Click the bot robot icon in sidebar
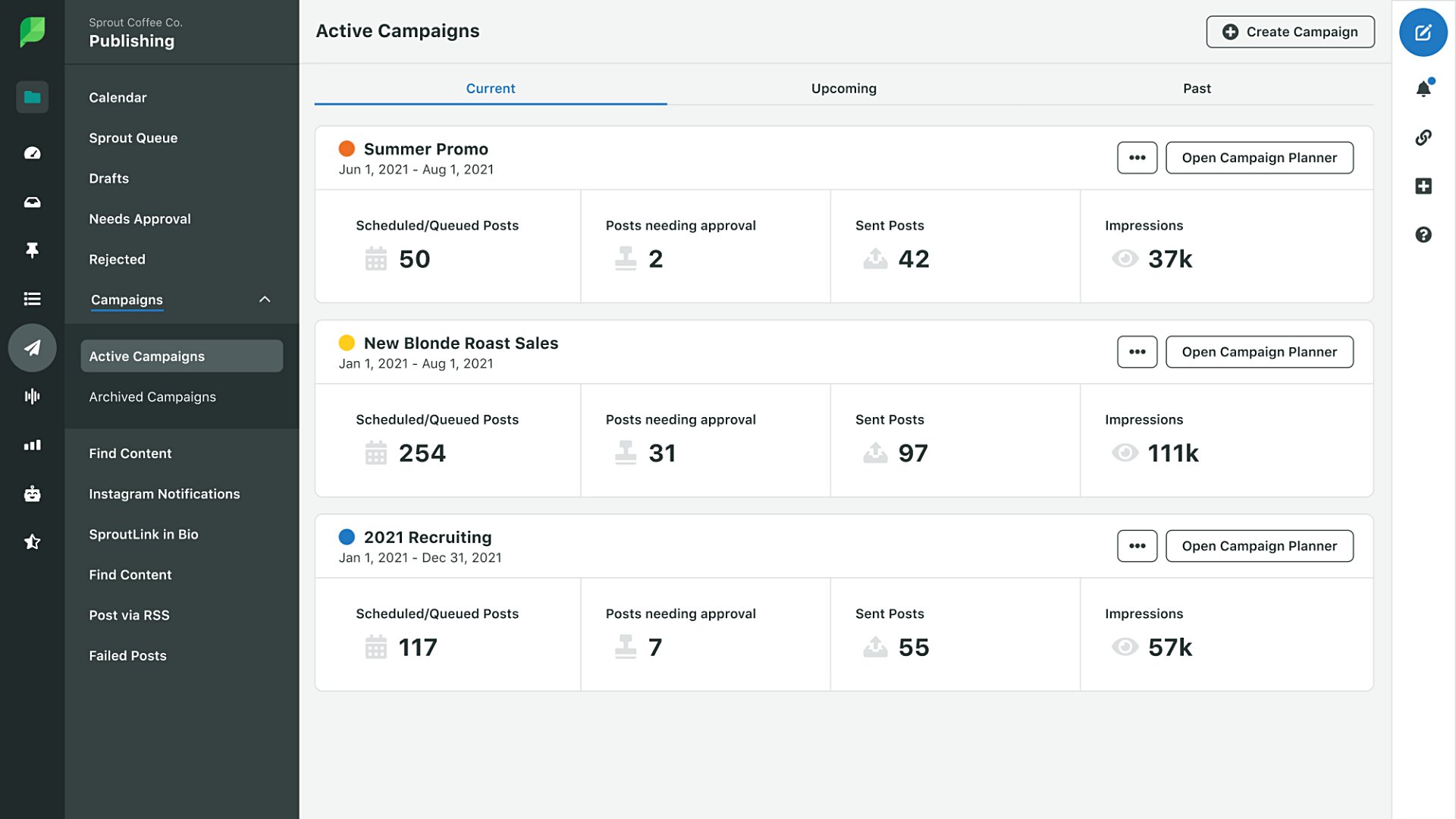The width and height of the screenshot is (1456, 819). (32, 494)
